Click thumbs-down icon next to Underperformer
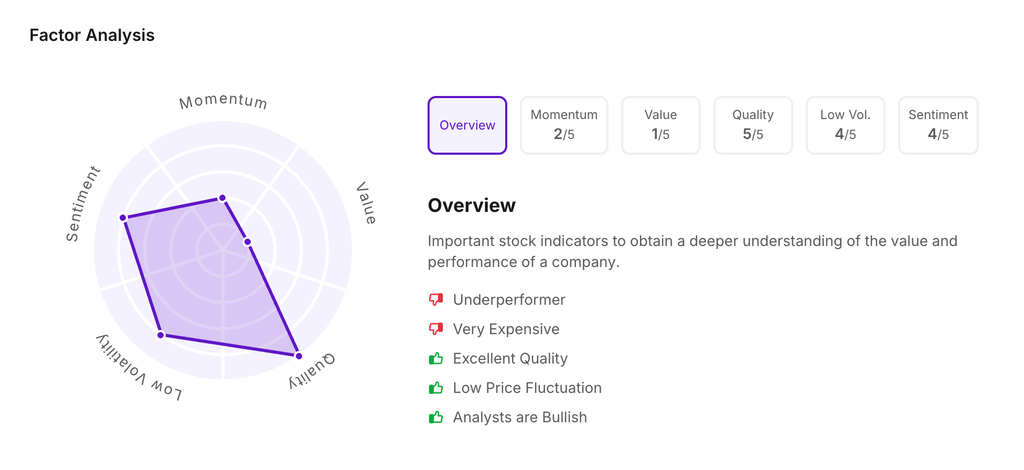Image resolution: width=1024 pixels, height=470 pixels. click(436, 300)
